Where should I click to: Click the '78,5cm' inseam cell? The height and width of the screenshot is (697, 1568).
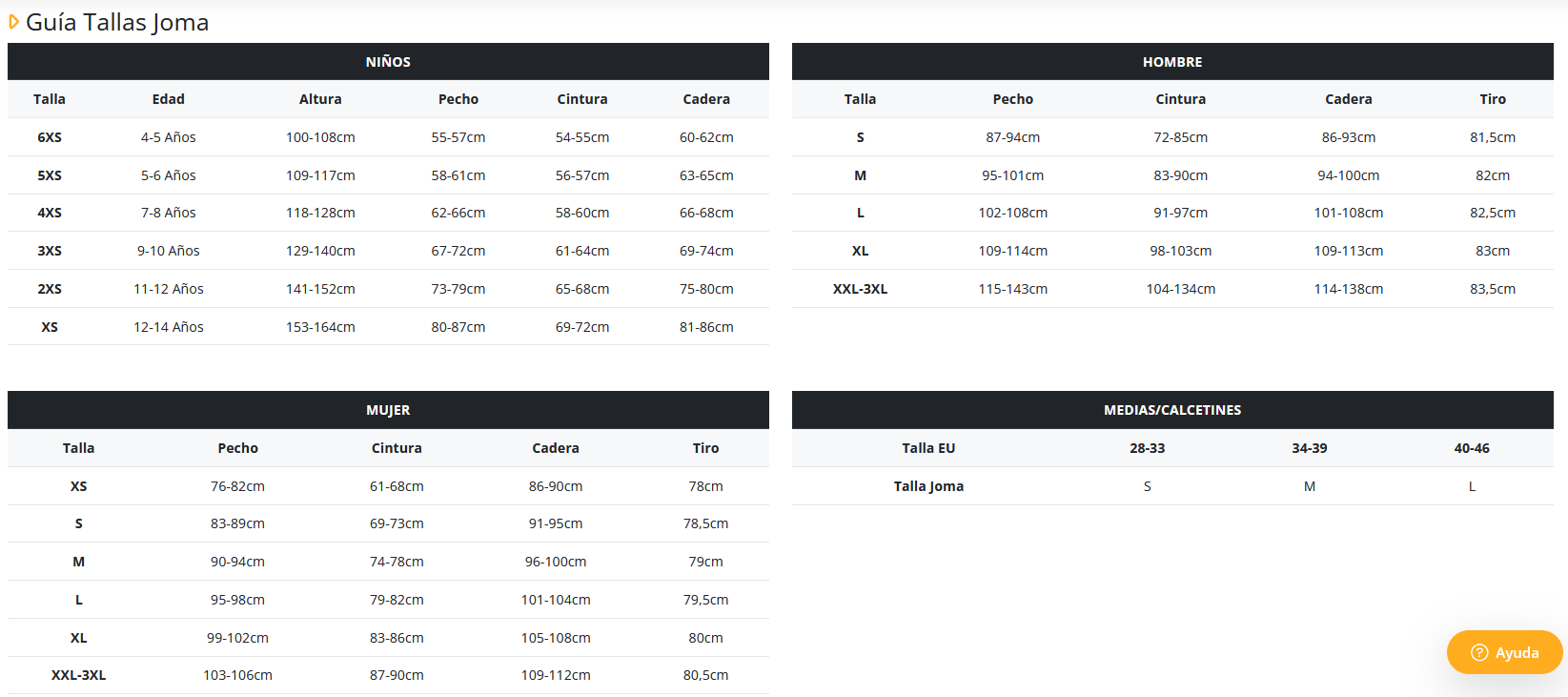coord(705,523)
